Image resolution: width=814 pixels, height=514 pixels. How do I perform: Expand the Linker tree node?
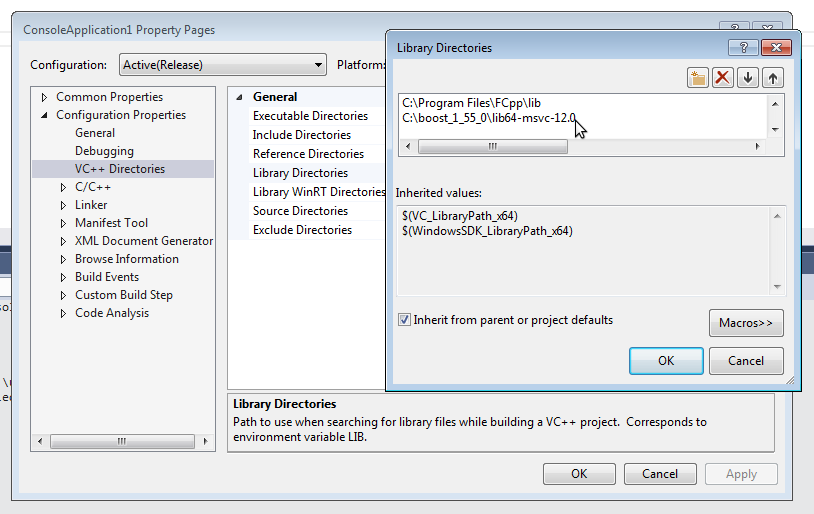[63, 205]
